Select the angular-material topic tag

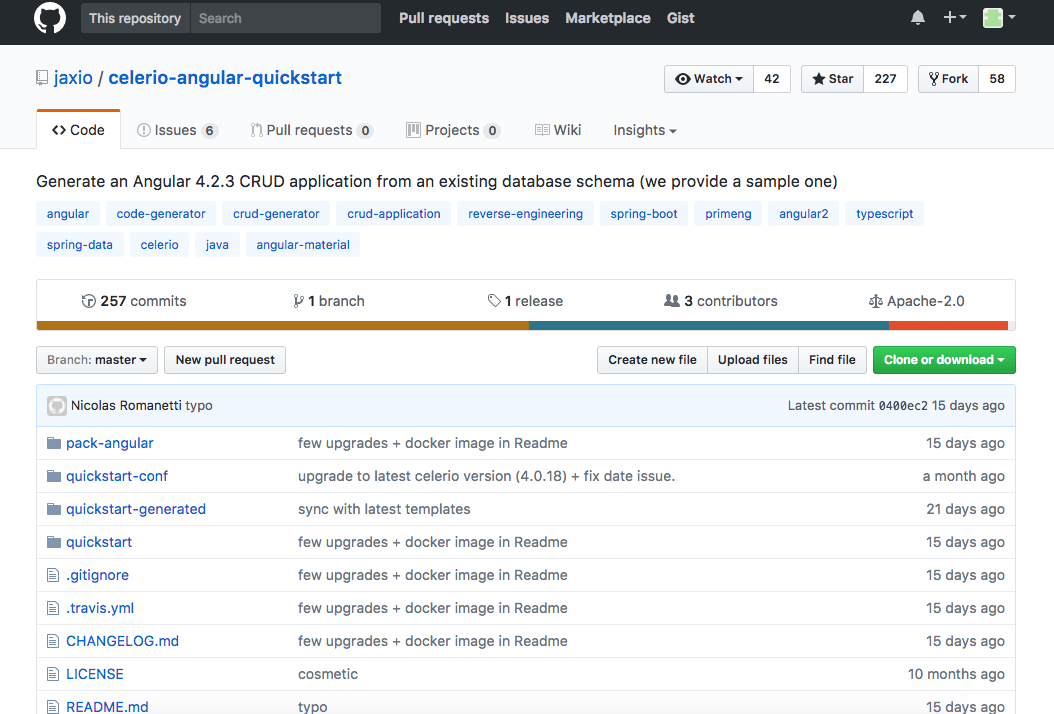(303, 245)
